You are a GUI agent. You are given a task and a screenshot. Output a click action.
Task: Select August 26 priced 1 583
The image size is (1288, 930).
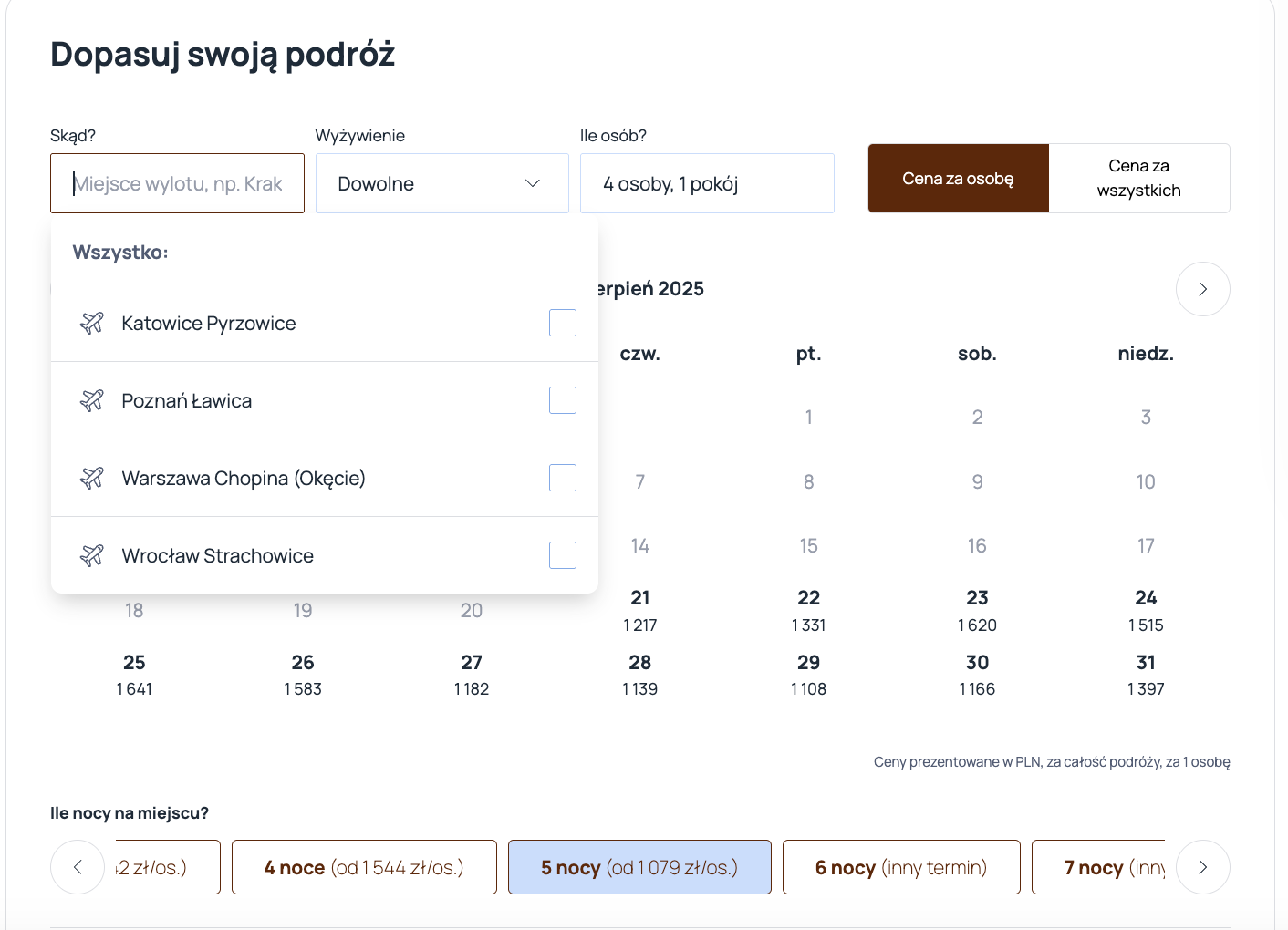pyautogui.click(x=303, y=675)
